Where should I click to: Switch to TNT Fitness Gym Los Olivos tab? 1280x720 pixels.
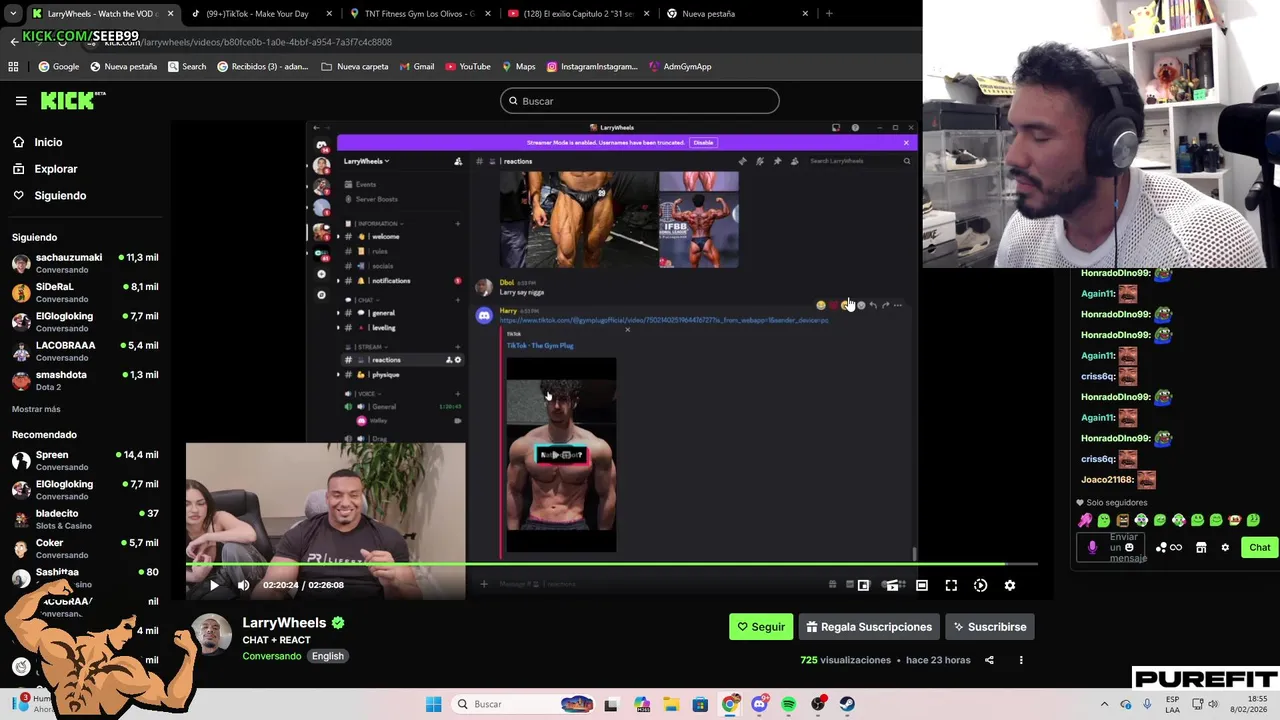click(418, 14)
